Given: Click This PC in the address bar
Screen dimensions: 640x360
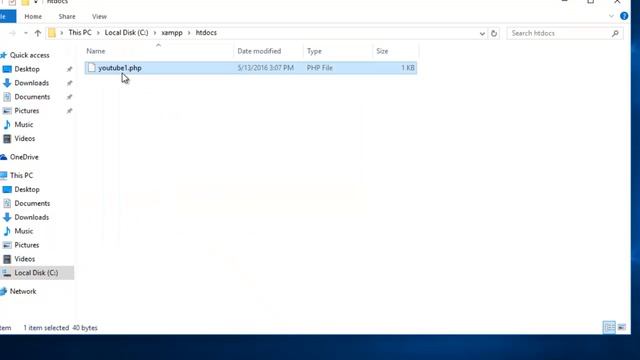Looking at the screenshot, I should pos(80,33).
